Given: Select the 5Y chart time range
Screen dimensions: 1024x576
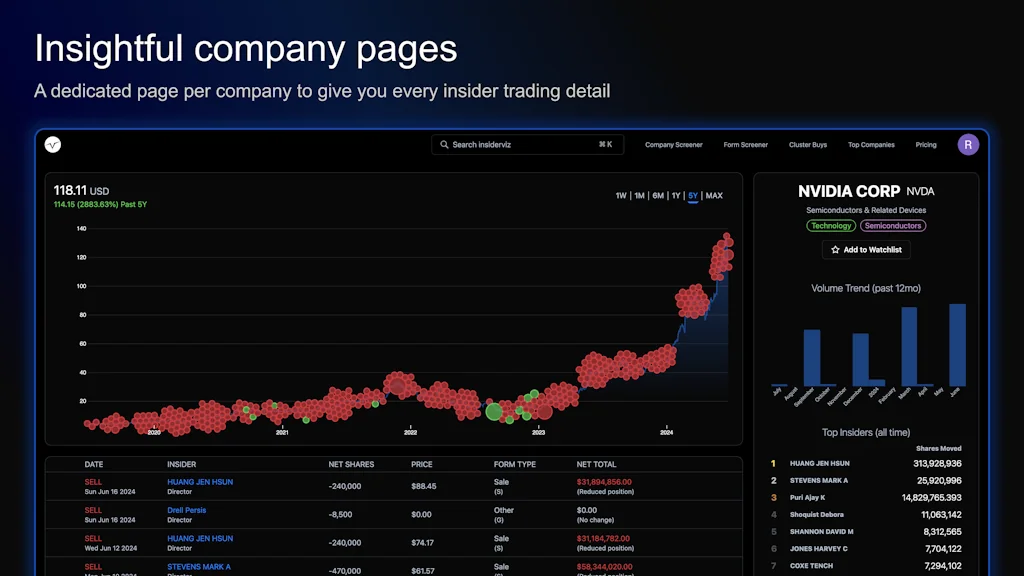Looking at the screenshot, I should [x=692, y=196].
